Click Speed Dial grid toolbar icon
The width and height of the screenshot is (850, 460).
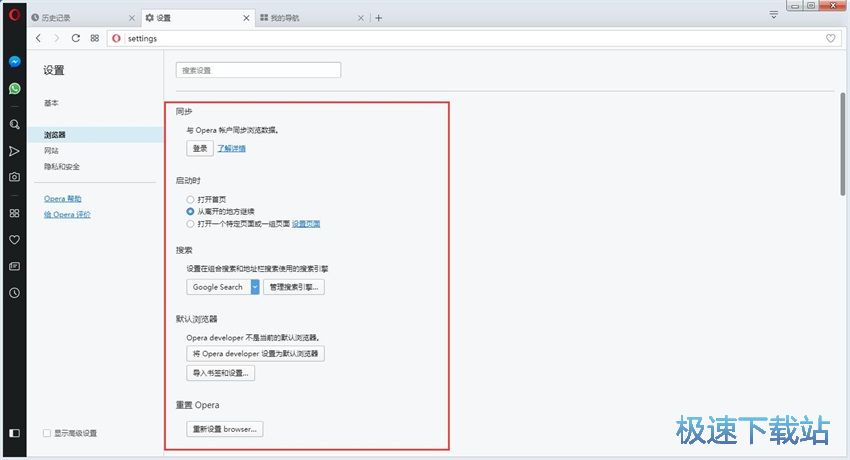click(95, 38)
